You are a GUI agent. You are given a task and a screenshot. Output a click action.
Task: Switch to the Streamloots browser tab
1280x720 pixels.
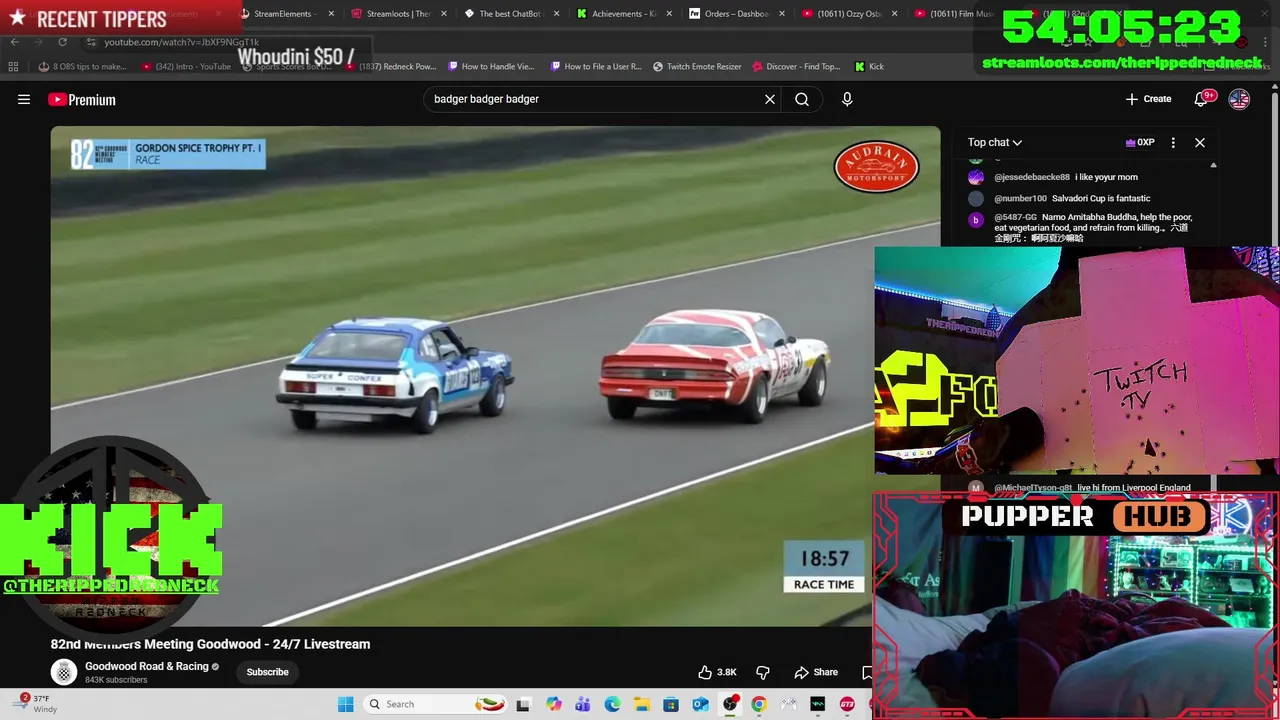[x=398, y=14]
